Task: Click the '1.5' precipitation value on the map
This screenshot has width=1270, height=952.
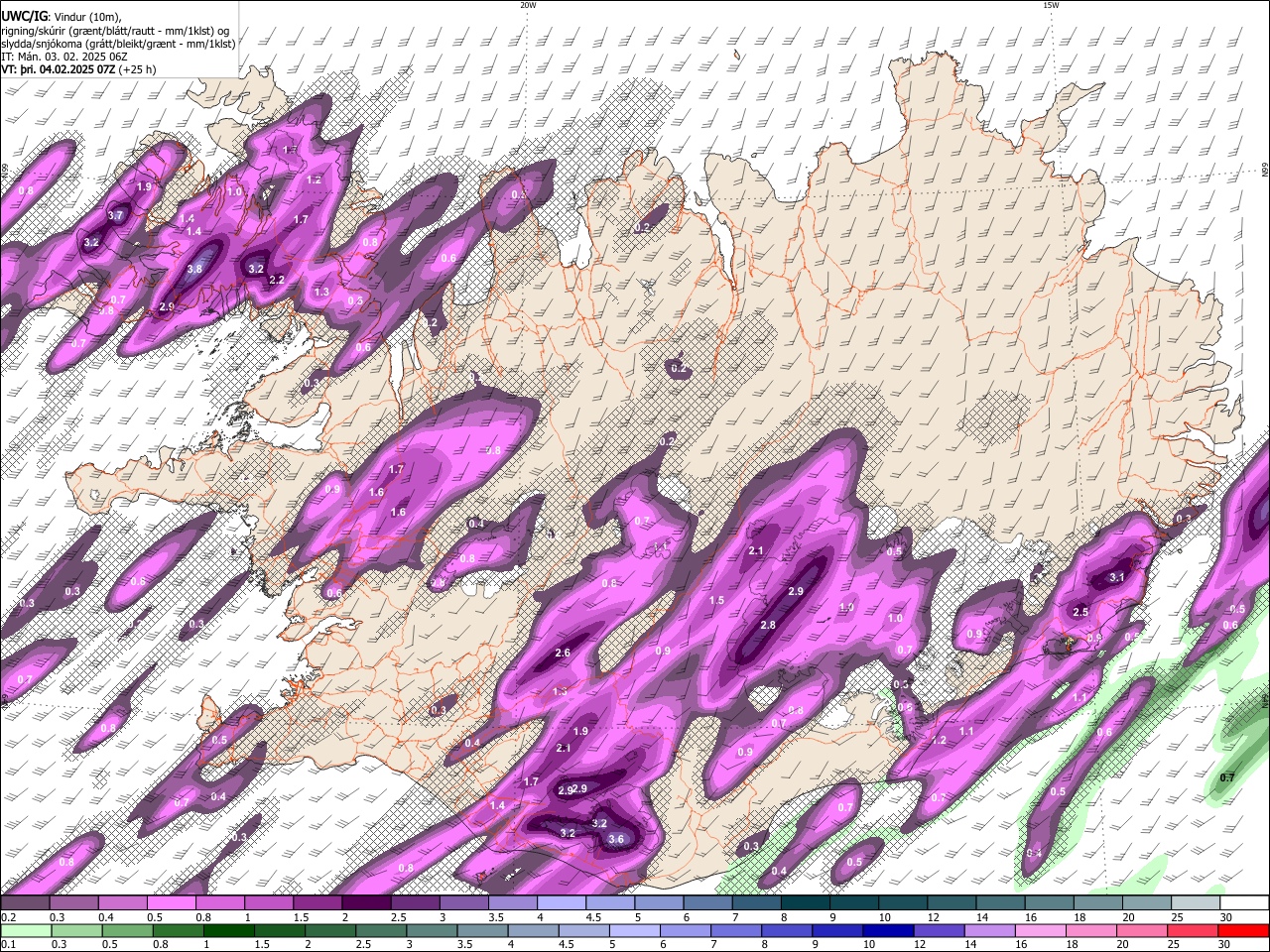Action: [716, 601]
